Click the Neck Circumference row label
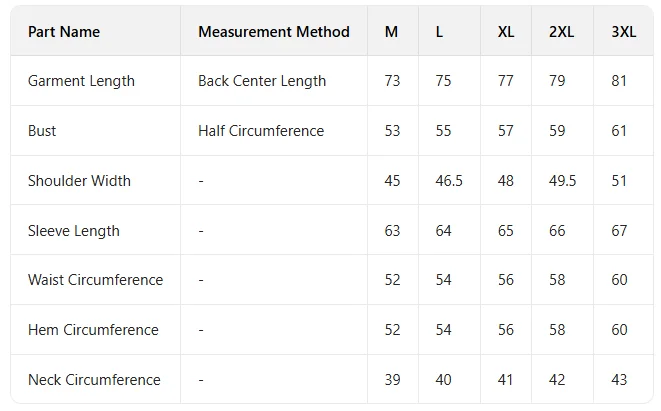 point(94,380)
